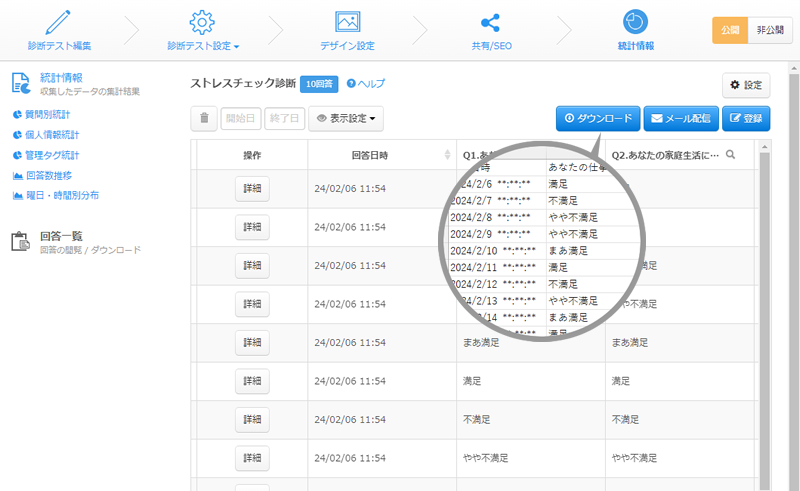Switch status to 非公開

coord(769,30)
